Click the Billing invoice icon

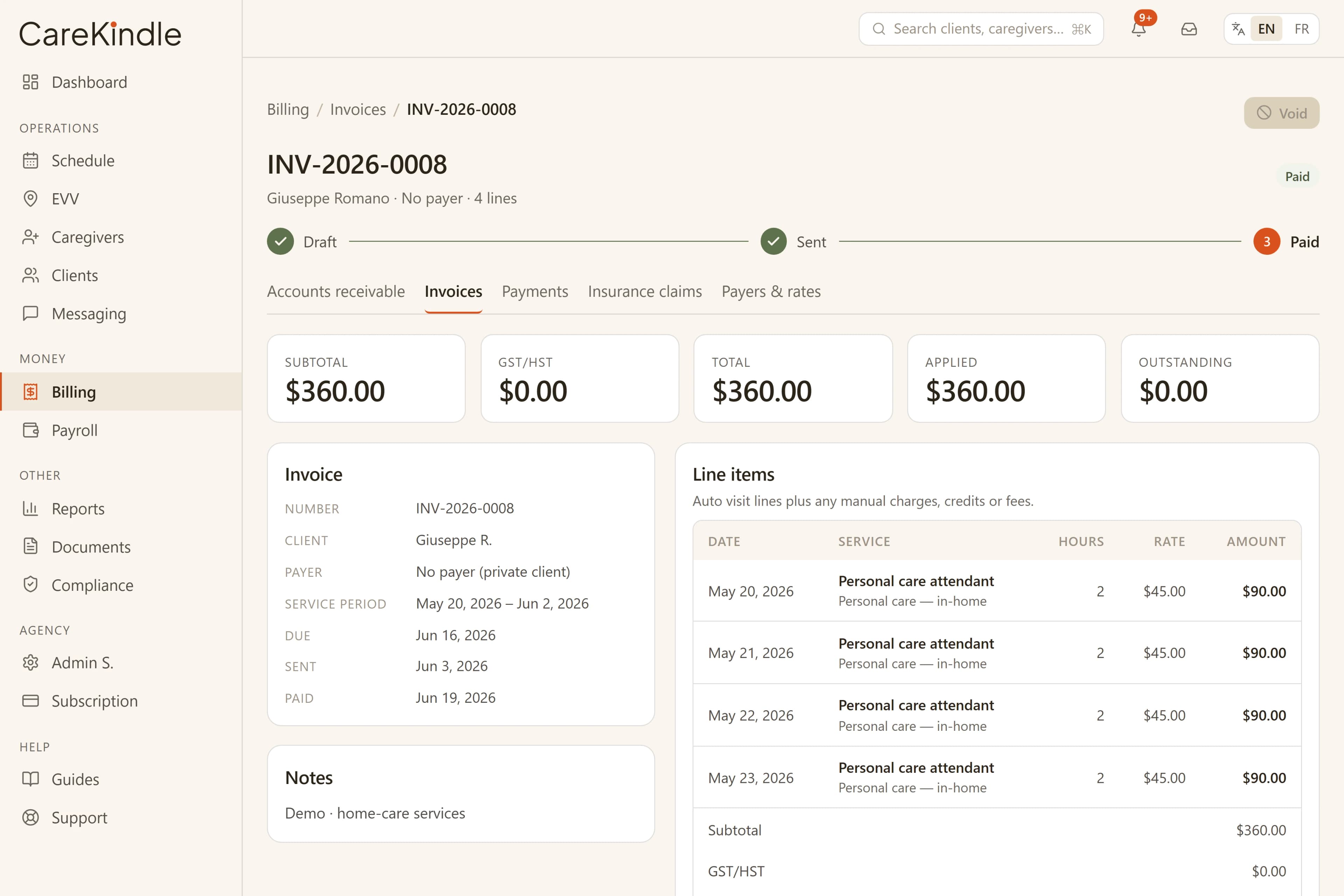[30, 392]
